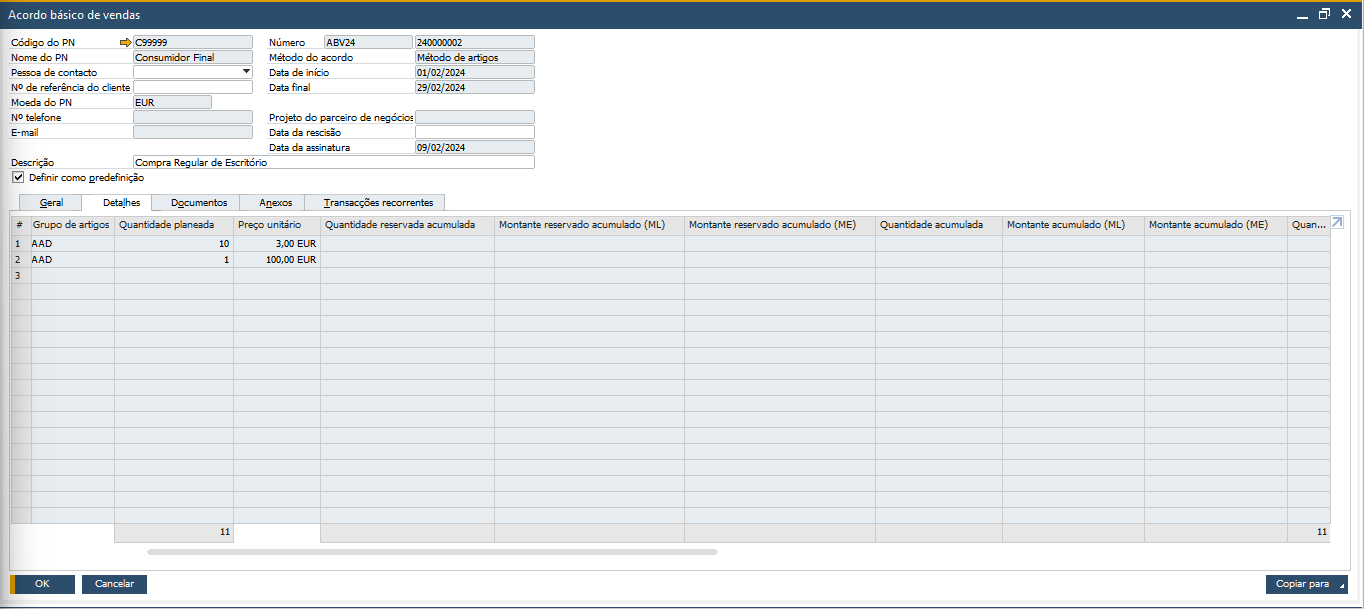
Task: Toggle the Definir como predefinição checkbox
Action: [x=18, y=177]
